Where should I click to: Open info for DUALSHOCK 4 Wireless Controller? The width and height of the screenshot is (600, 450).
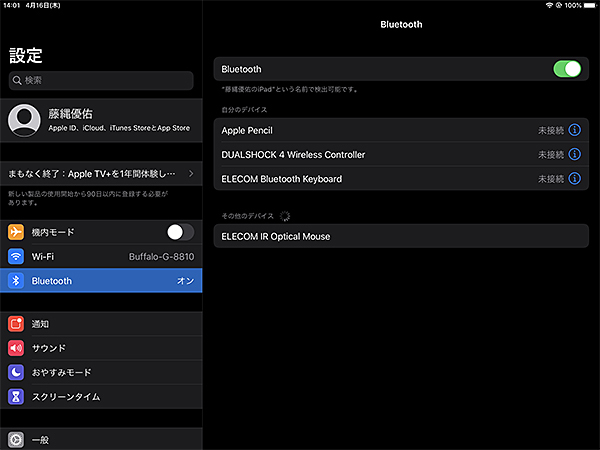[575, 155]
